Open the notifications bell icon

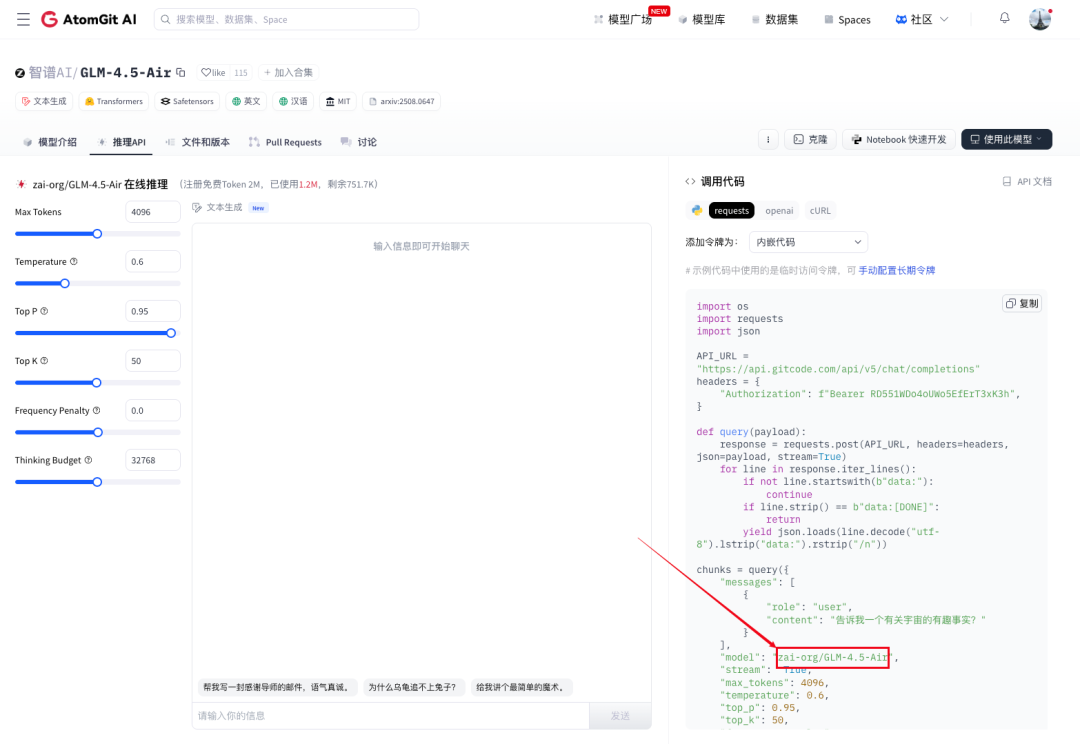tap(1005, 19)
